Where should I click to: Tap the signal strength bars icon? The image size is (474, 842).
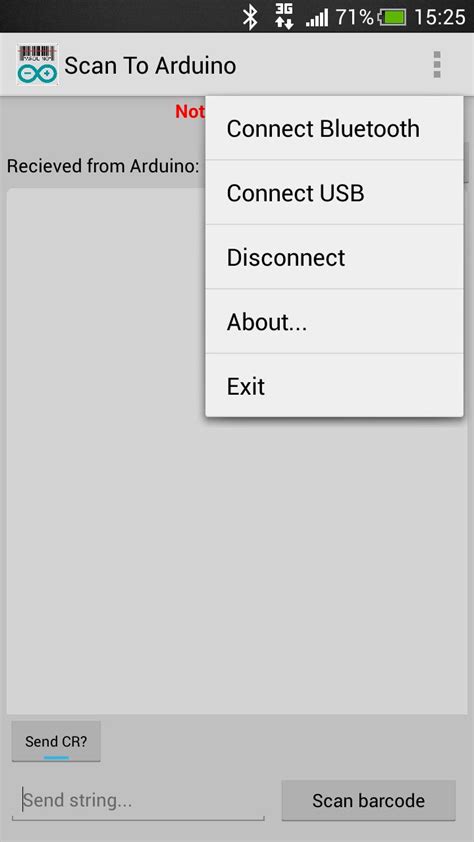pos(317,18)
